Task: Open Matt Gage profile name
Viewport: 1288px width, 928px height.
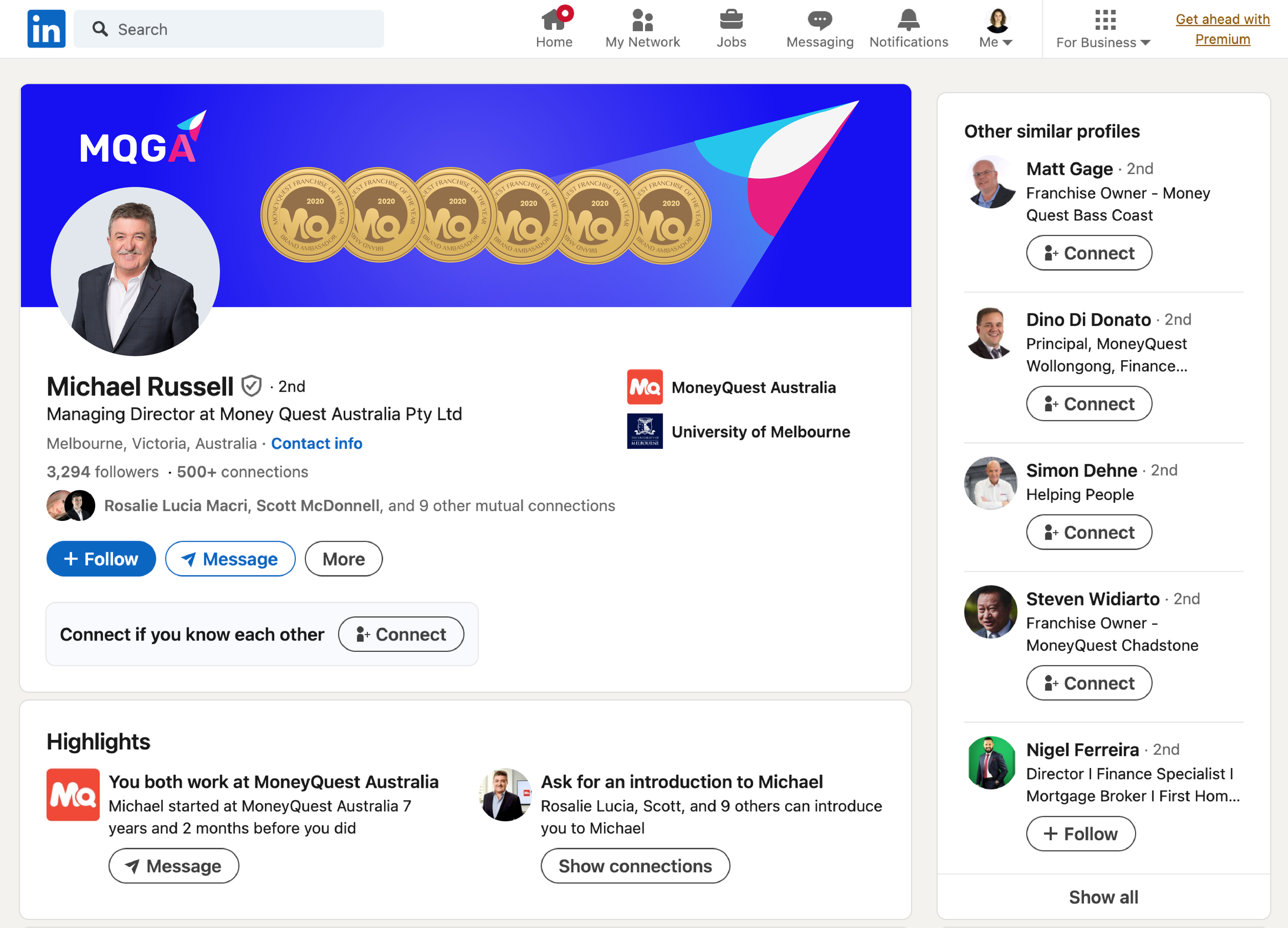Action: point(1070,168)
